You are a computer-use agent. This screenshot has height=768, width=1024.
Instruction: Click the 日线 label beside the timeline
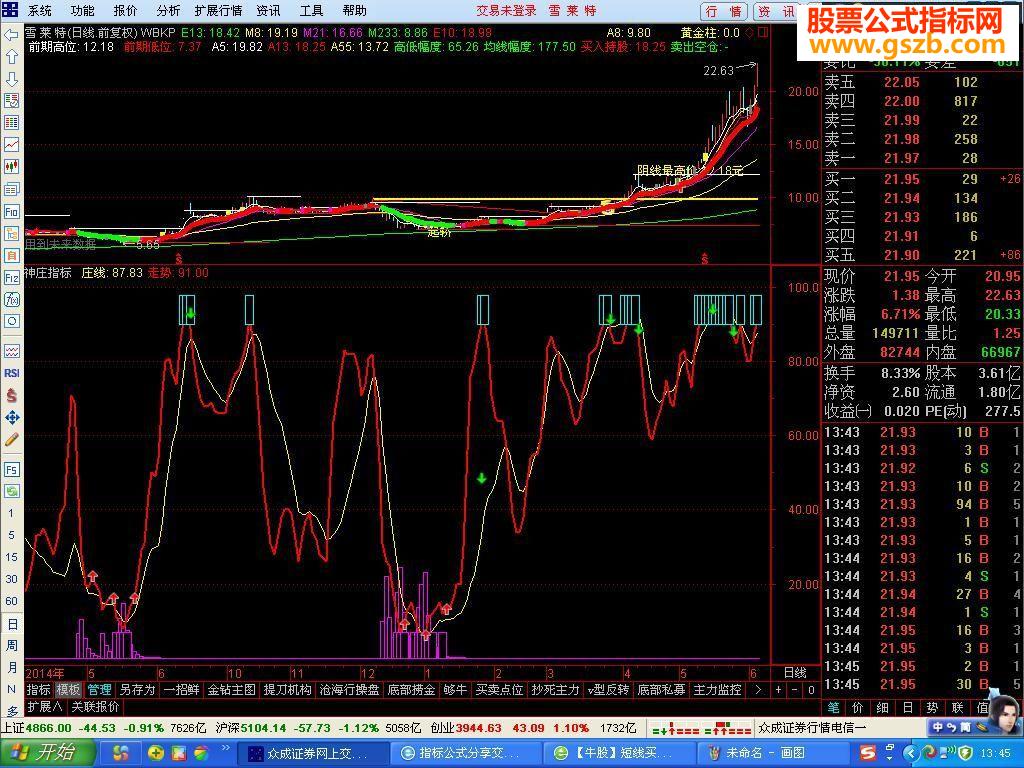(795, 672)
